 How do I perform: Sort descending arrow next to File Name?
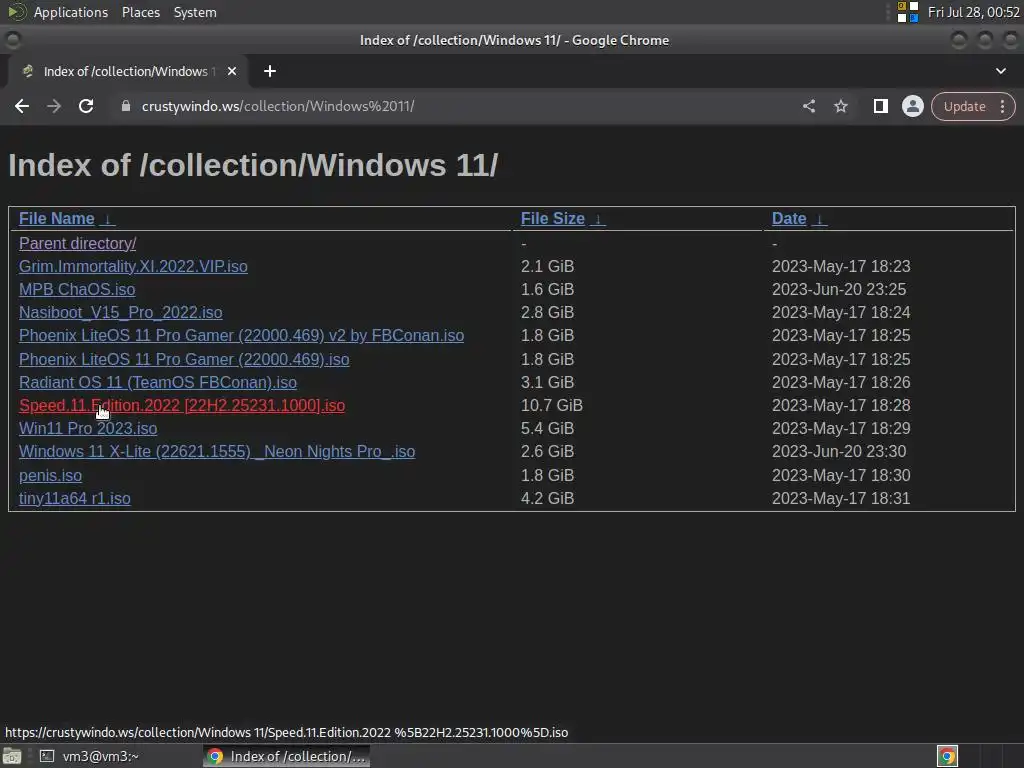click(108, 219)
